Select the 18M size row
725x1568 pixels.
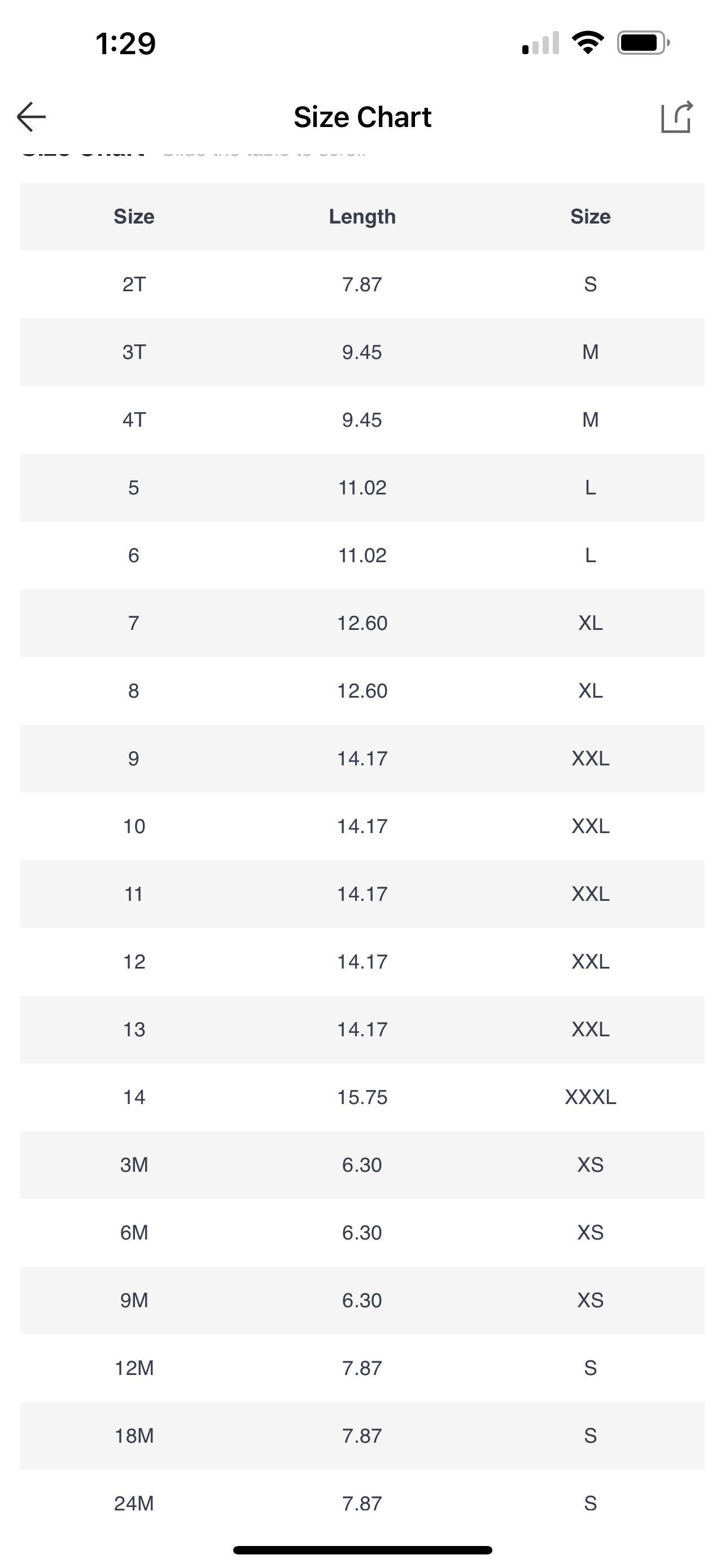362,1436
